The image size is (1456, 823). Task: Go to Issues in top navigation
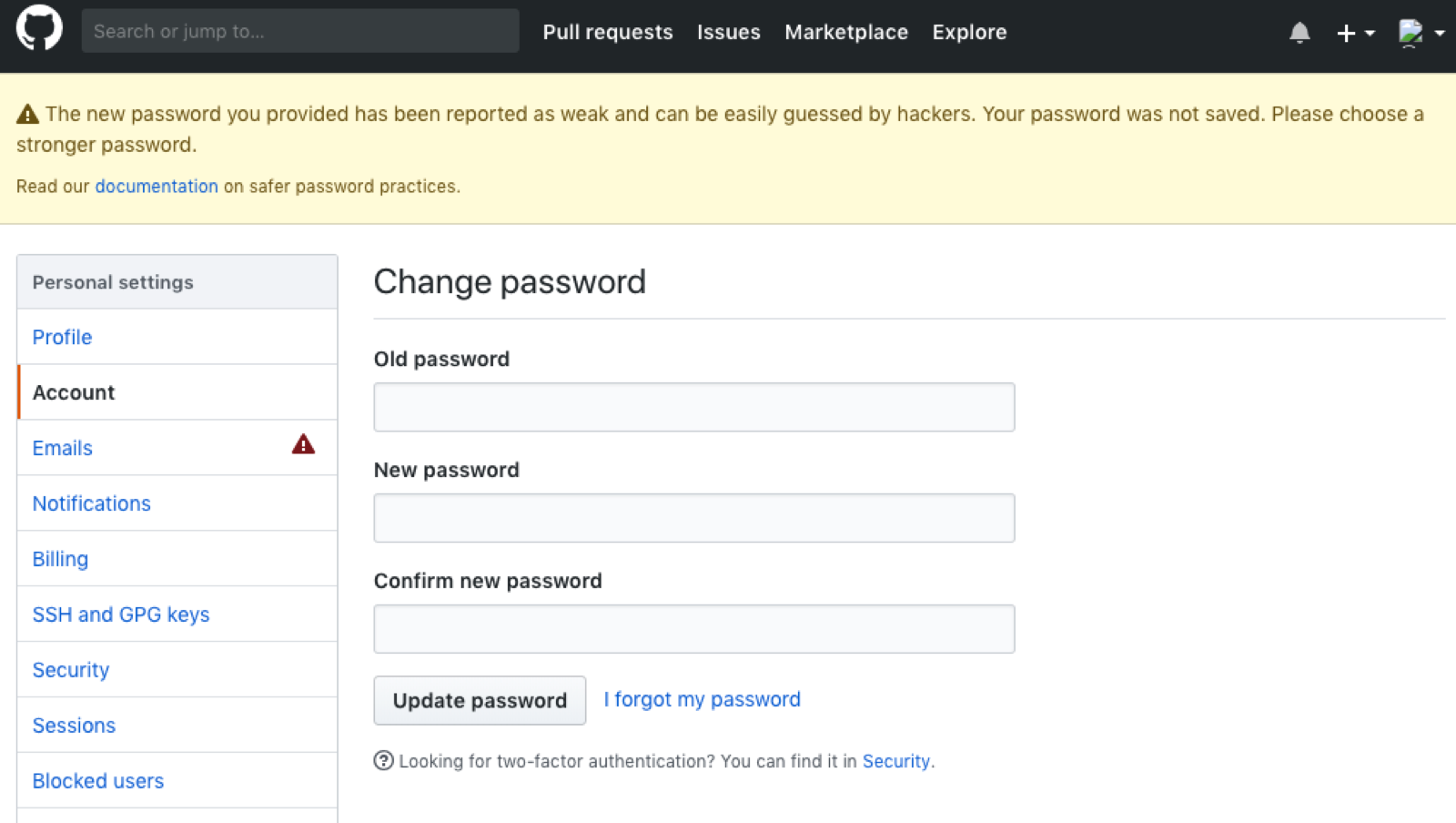pos(728,32)
